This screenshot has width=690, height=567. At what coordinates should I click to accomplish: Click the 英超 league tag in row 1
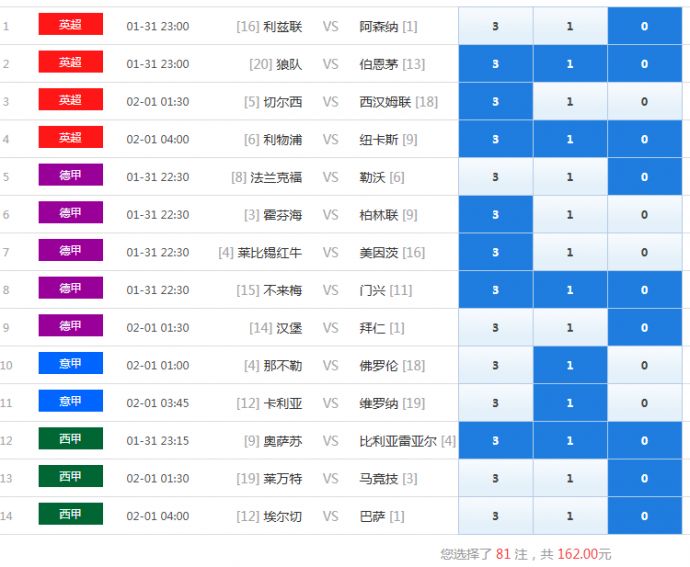70,25
